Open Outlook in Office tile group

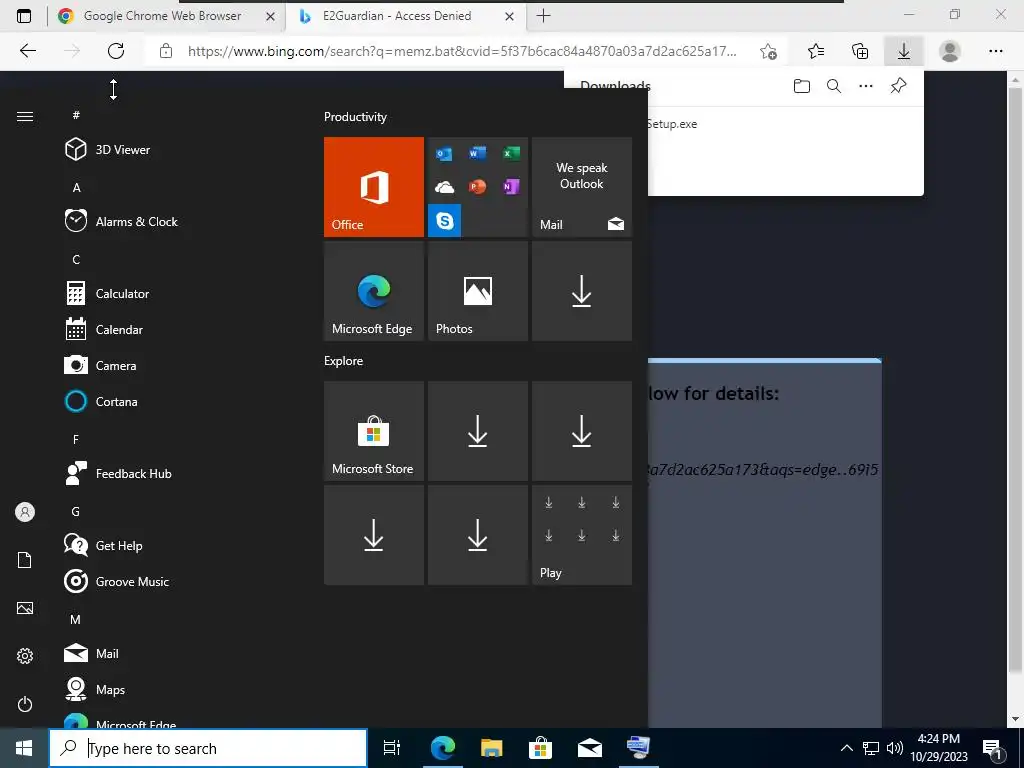coord(444,153)
